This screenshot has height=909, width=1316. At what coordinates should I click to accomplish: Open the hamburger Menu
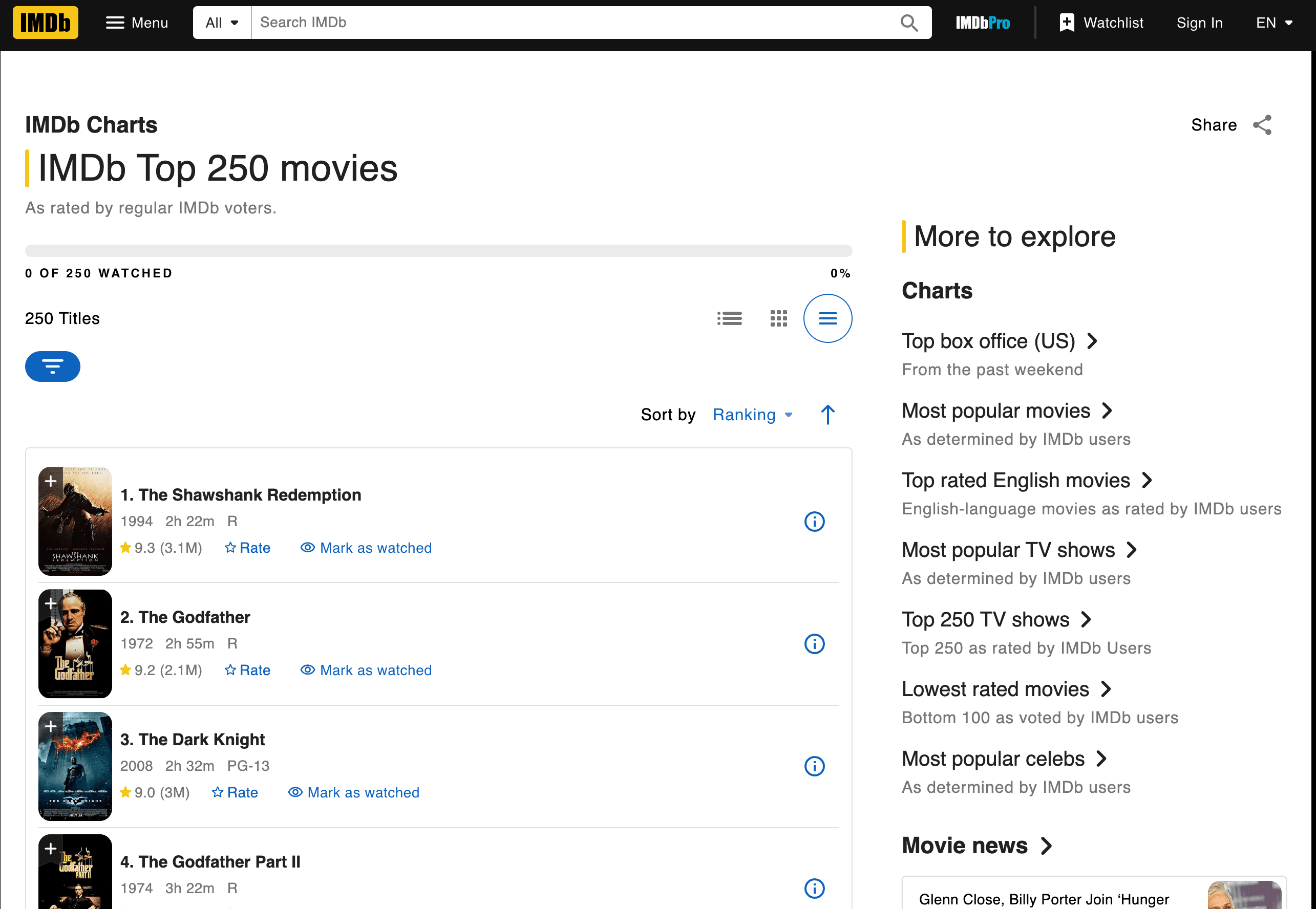(x=137, y=23)
